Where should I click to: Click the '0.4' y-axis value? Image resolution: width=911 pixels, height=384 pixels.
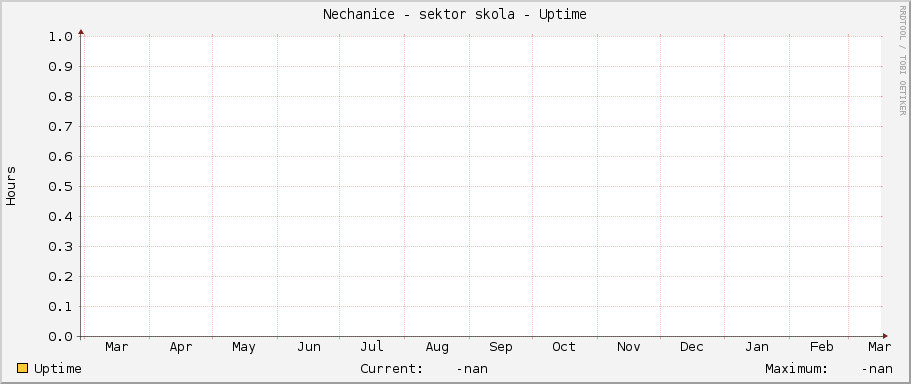[60, 217]
